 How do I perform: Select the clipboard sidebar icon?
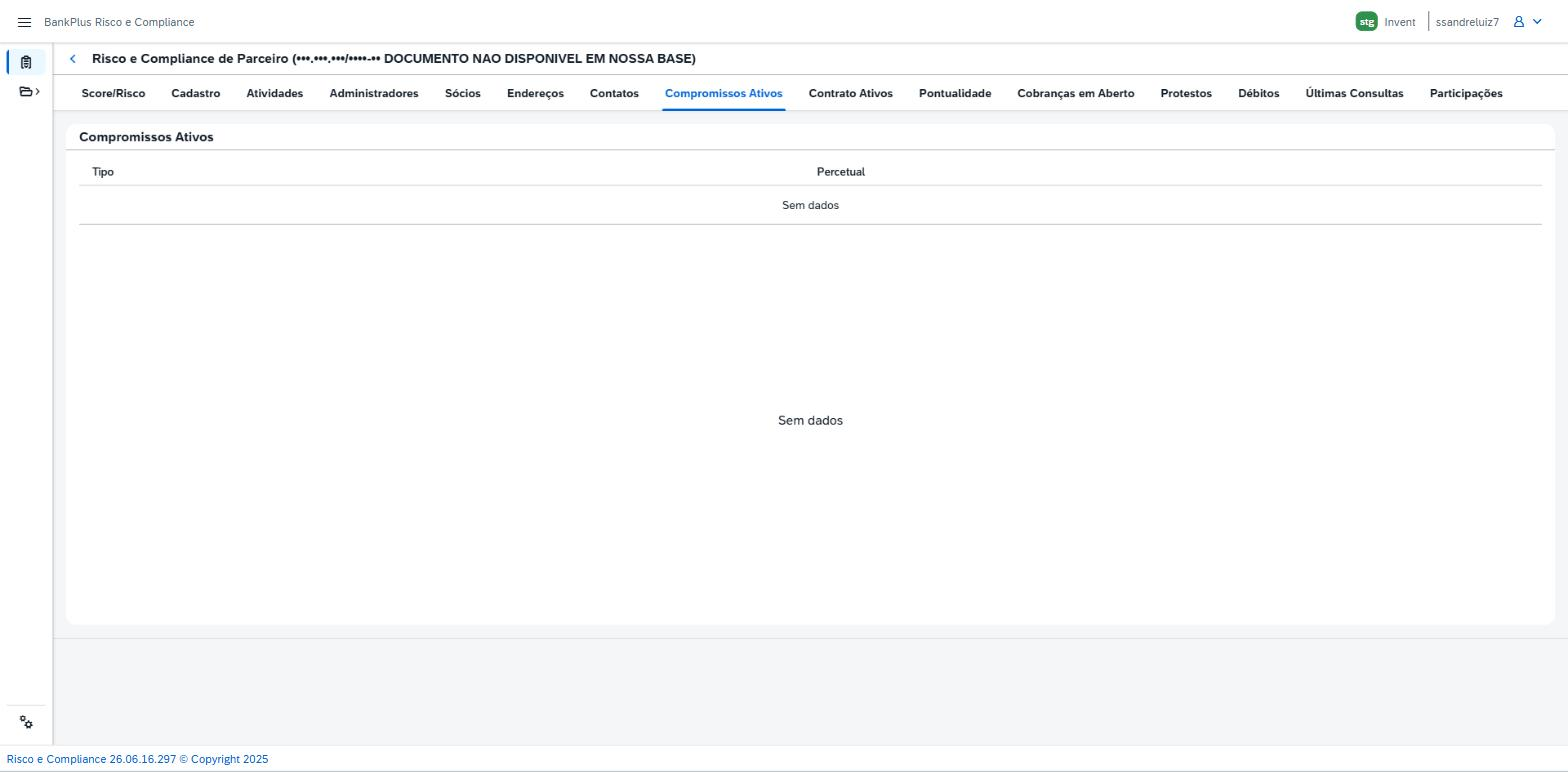coord(26,62)
